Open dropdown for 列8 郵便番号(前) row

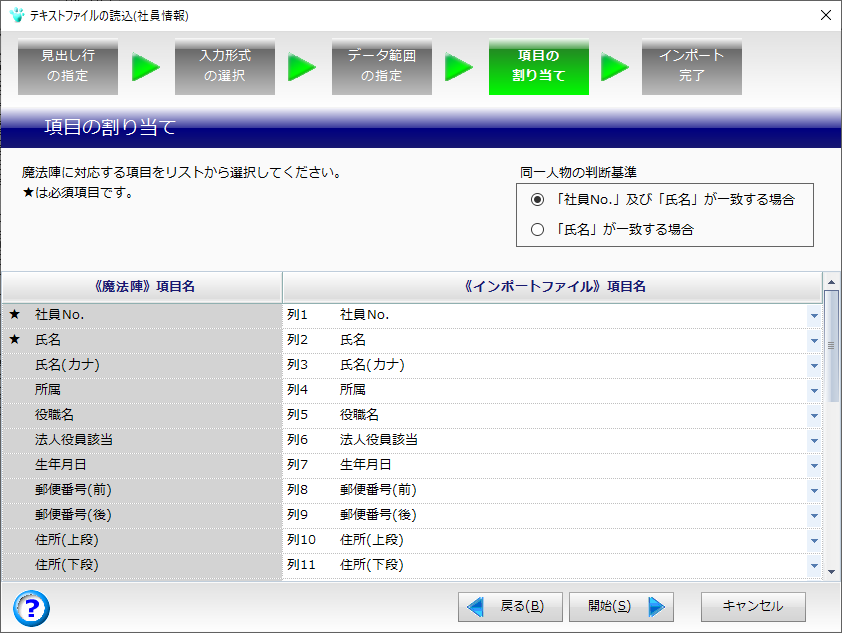tap(814, 491)
